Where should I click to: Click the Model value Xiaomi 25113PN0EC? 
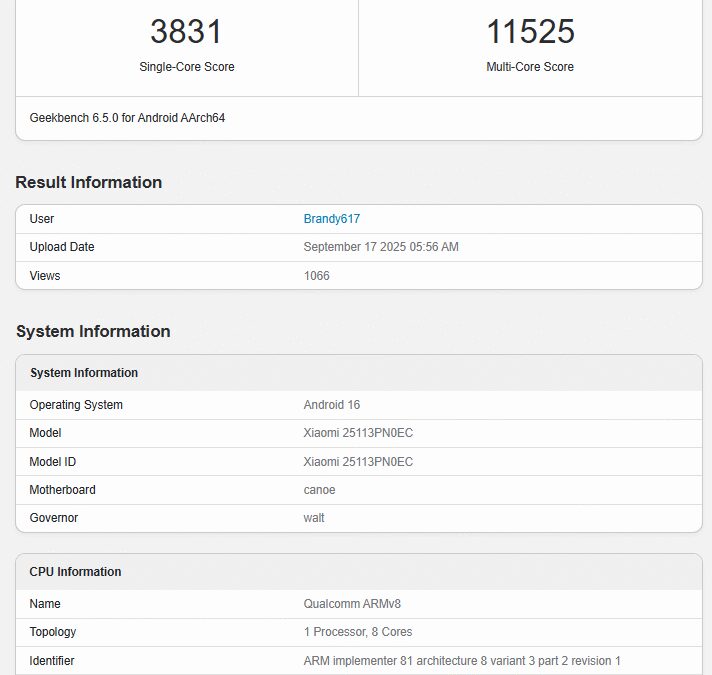pyautogui.click(x=358, y=433)
